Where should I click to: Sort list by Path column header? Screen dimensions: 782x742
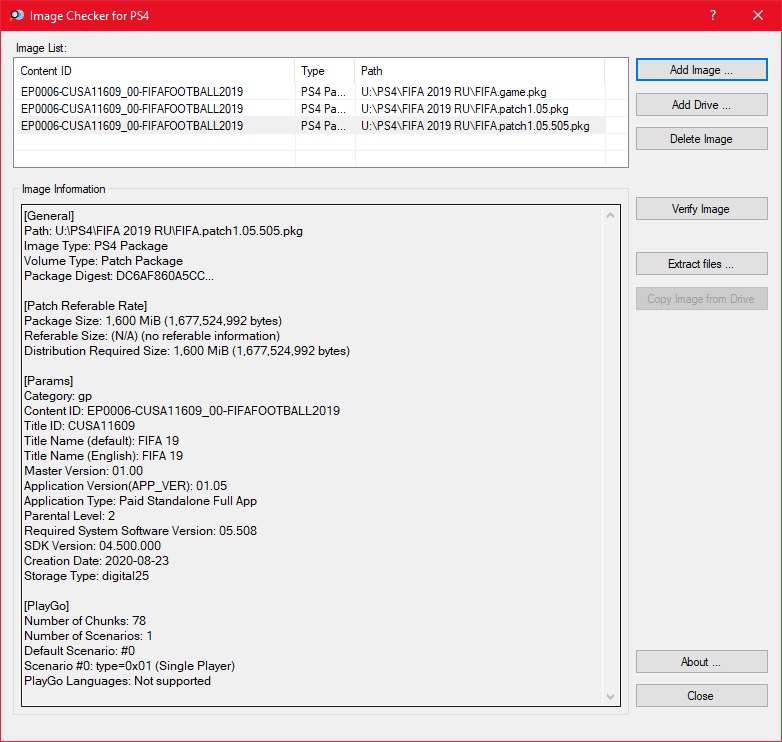coord(480,71)
